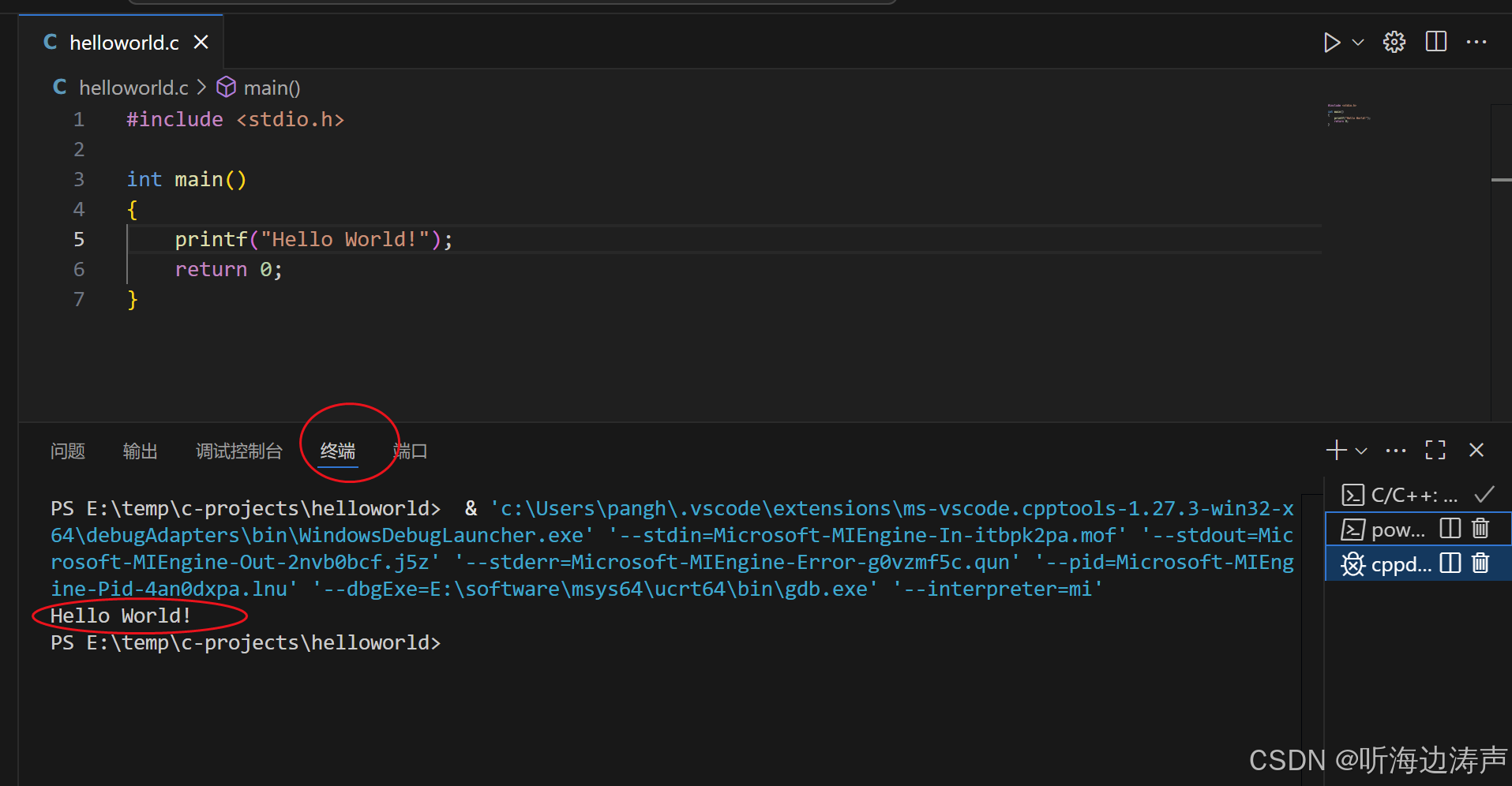The image size is (1512, 786).
Task: Open the C/C++ settings gear icon
Action: (1394, 42)
